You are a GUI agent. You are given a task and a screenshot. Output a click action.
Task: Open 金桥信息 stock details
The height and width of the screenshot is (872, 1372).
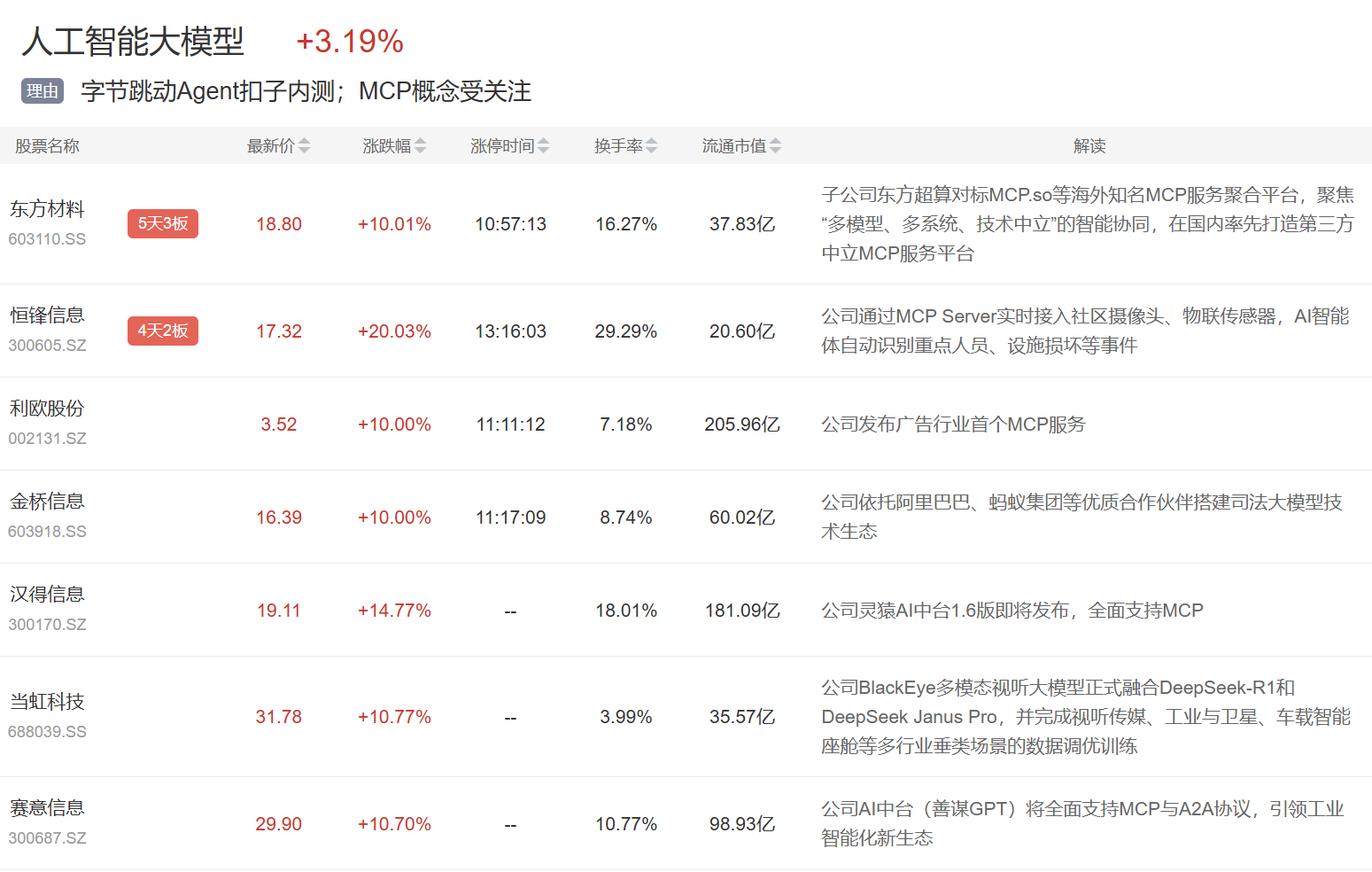tap(47, 502)
